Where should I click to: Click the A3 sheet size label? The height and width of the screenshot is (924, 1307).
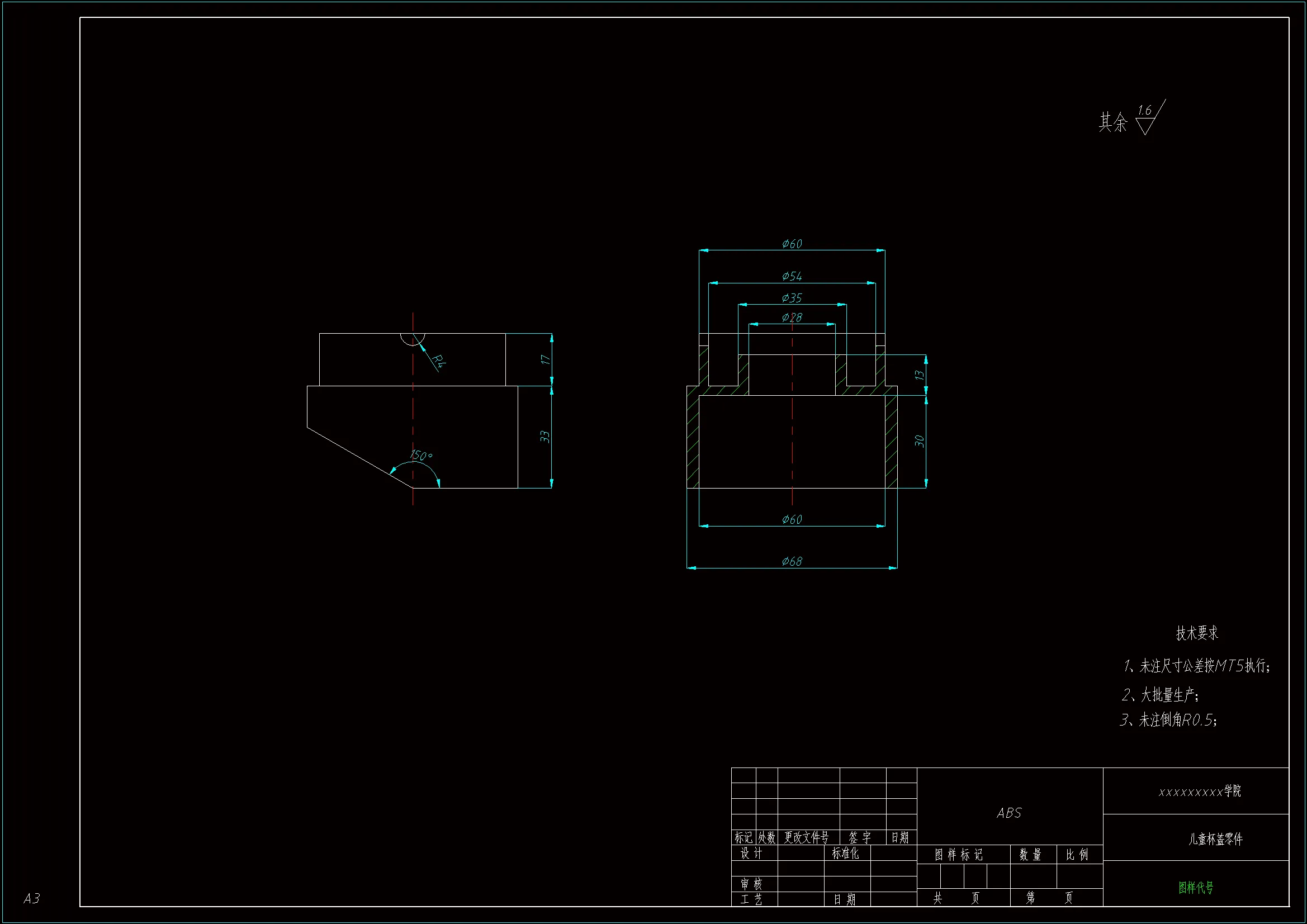(x=32, y=898)
